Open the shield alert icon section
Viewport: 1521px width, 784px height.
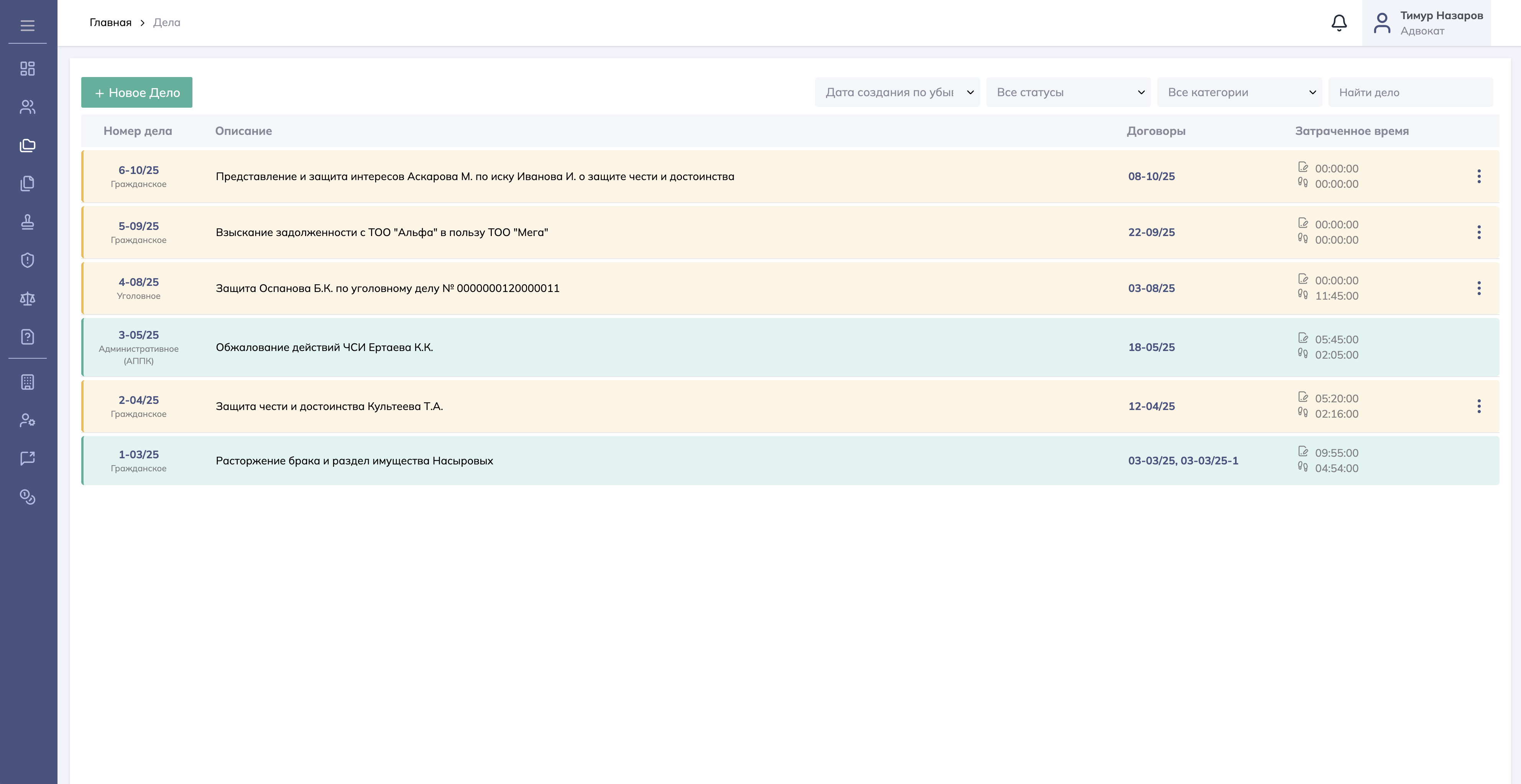27,260
